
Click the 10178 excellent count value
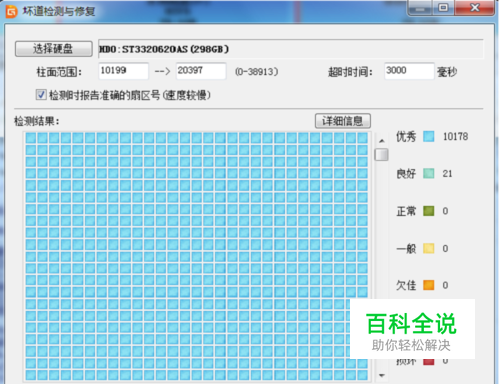coord(455,136)
